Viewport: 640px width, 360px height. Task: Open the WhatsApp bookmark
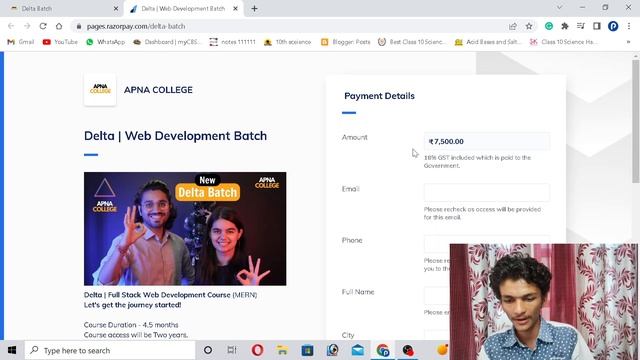point(105,42)
